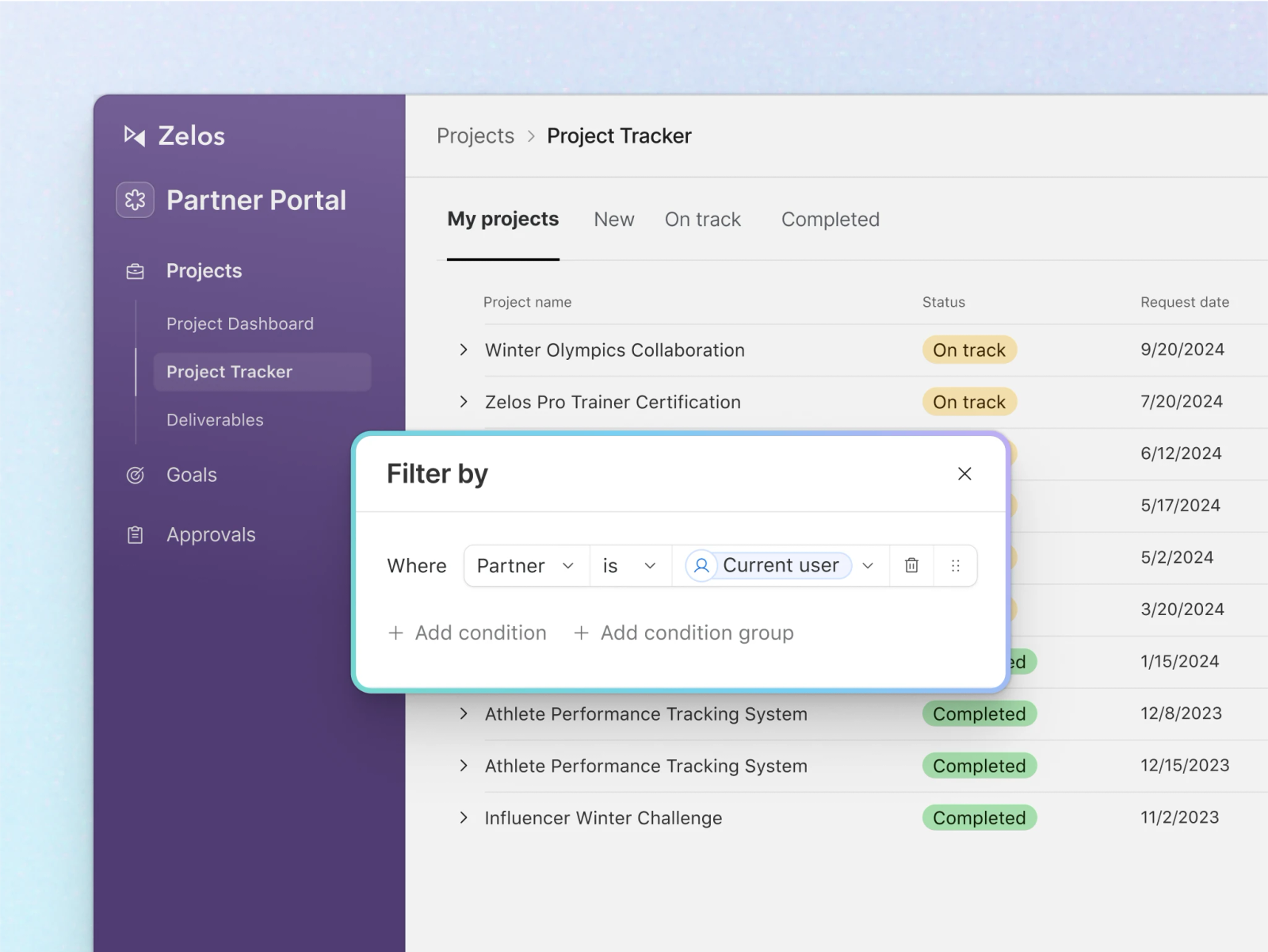
Task: Click the 7/20/2024 request date
Action: tap(1182, 402)
